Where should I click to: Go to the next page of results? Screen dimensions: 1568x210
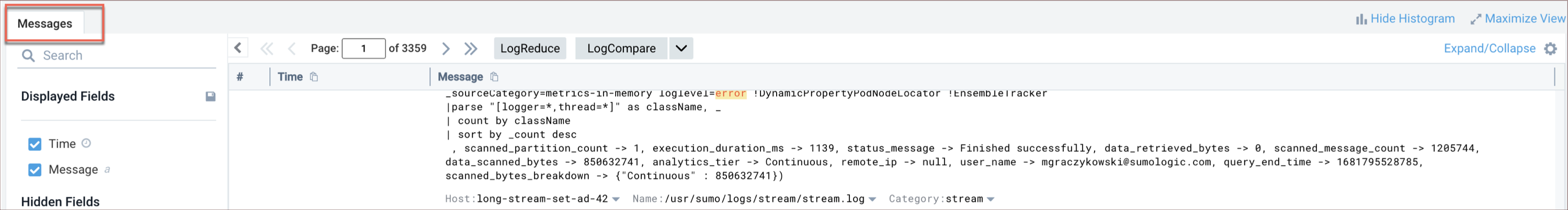(446, 49)
